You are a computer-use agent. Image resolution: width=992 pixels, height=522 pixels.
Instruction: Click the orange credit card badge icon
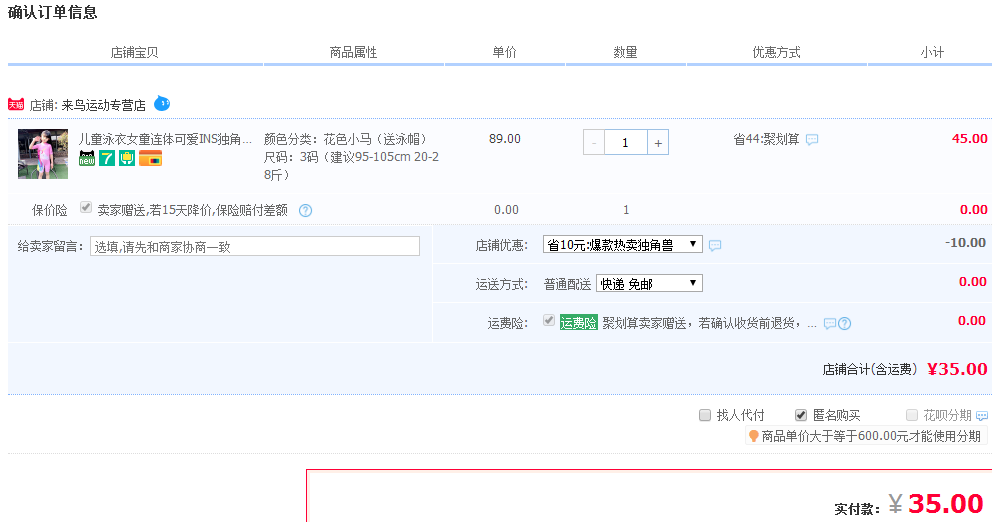[151, 158]
